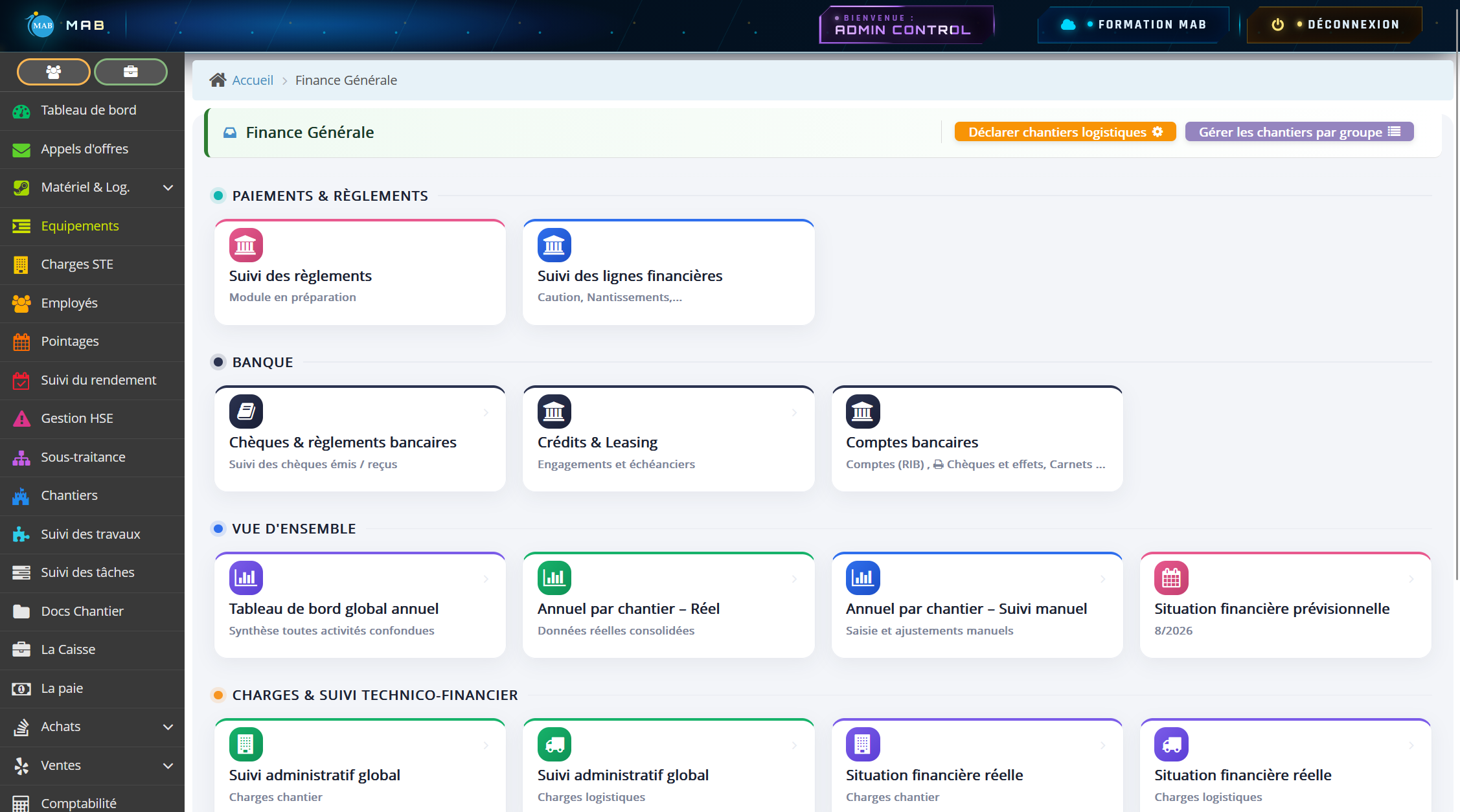This screenshot has width=1460, height=812.
Task: Click 'Caution, Nantissements,...' subtitle
Action: point(610,297)
